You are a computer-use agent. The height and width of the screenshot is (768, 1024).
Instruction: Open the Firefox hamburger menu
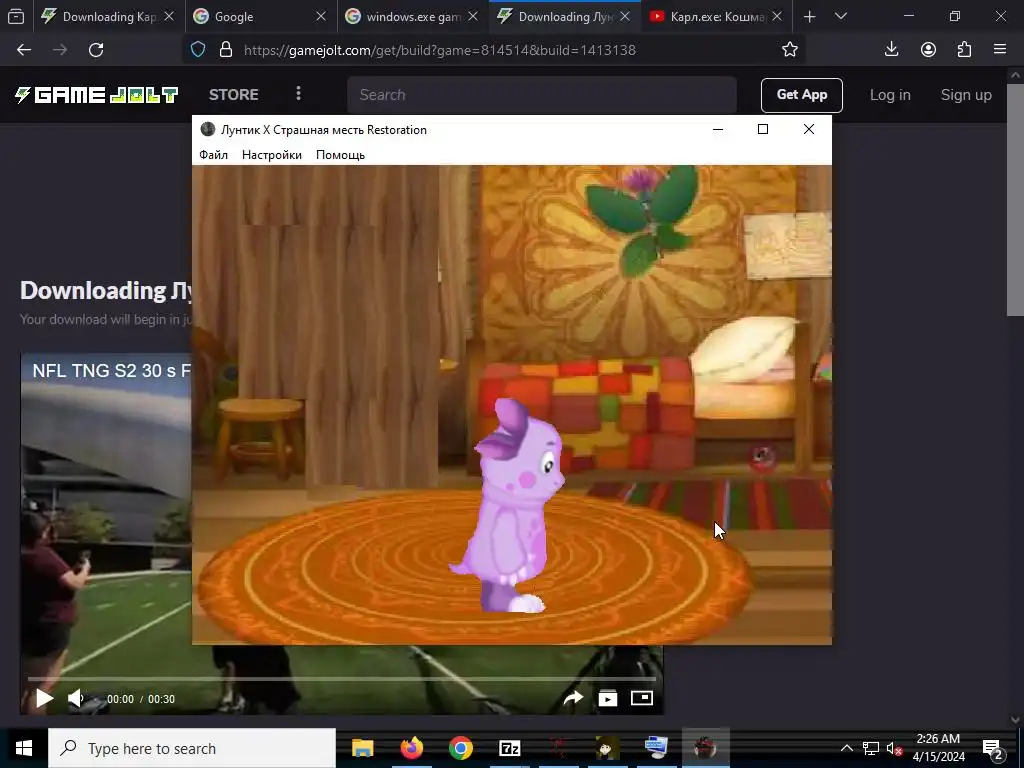click(x=1000, y=50)
